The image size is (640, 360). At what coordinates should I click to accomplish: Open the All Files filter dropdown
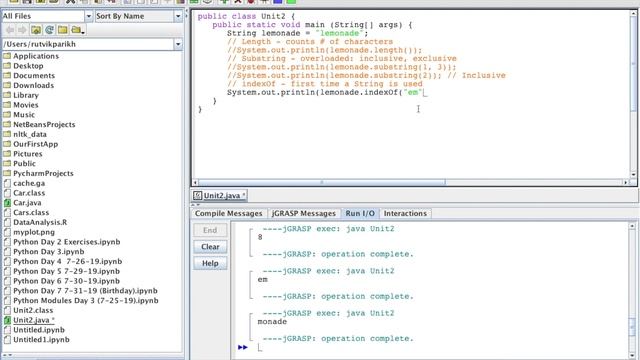click(89, 16)
